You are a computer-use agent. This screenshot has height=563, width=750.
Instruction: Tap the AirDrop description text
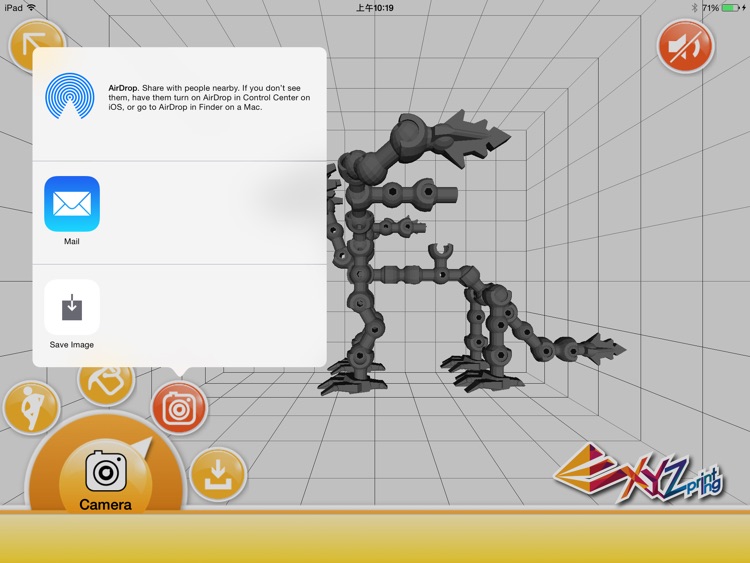pos(209,98)
